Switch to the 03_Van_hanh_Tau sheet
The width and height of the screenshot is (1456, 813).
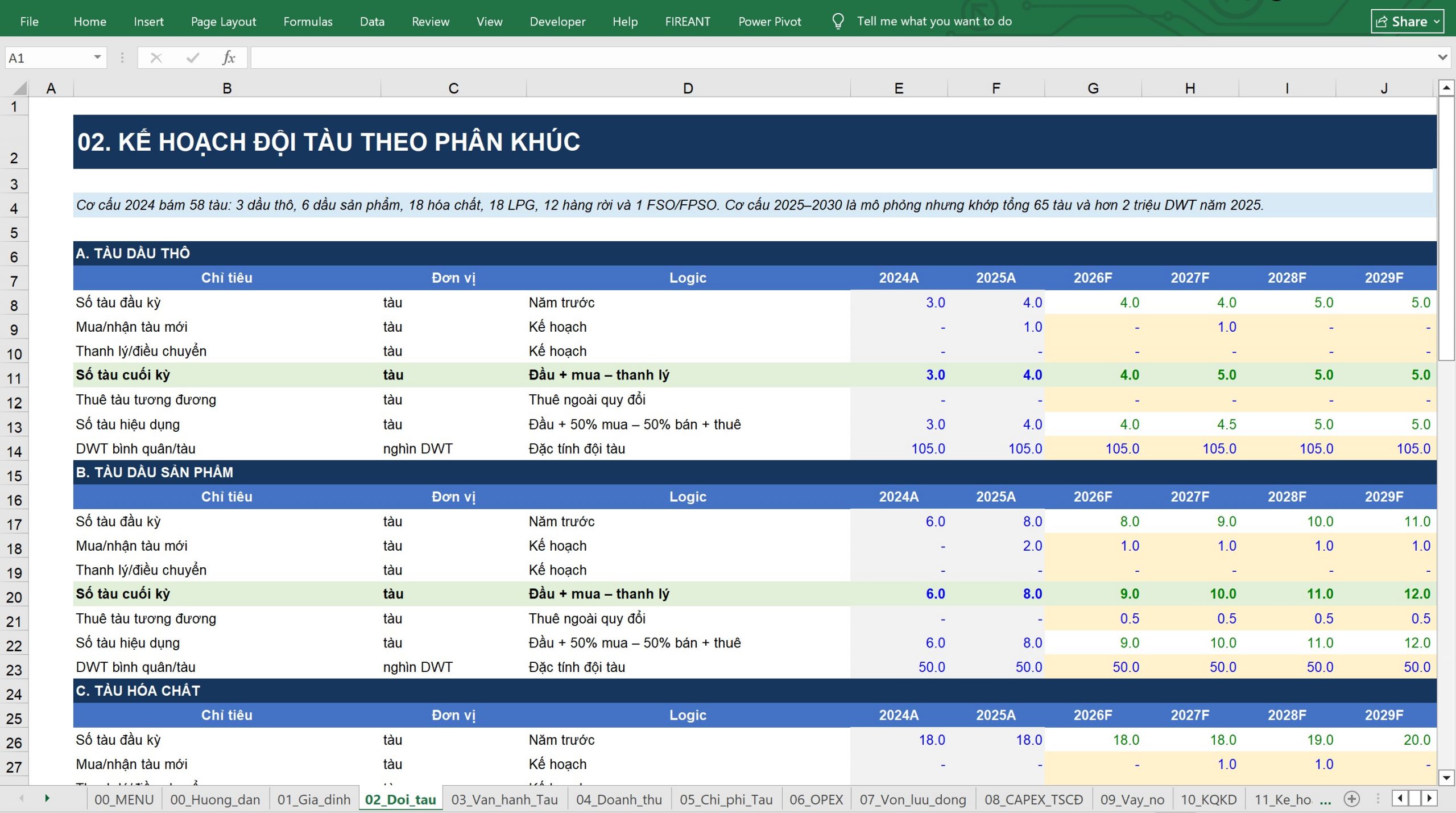pyautogui.click(x=504, y=799)
